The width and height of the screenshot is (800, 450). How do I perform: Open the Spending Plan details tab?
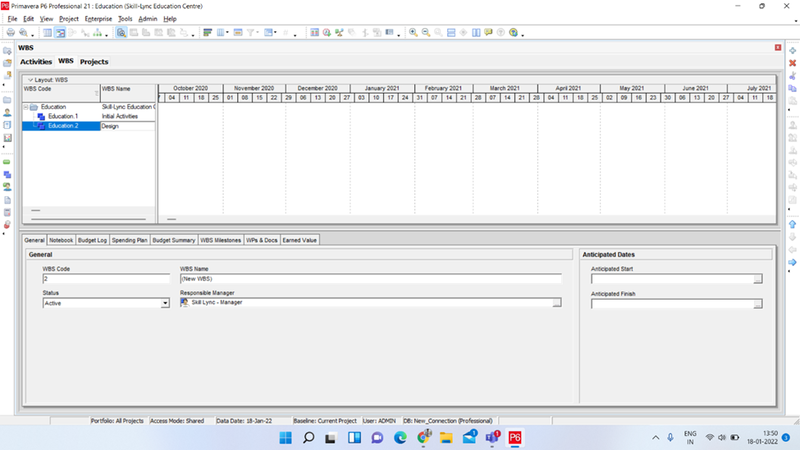pos(130,240)
